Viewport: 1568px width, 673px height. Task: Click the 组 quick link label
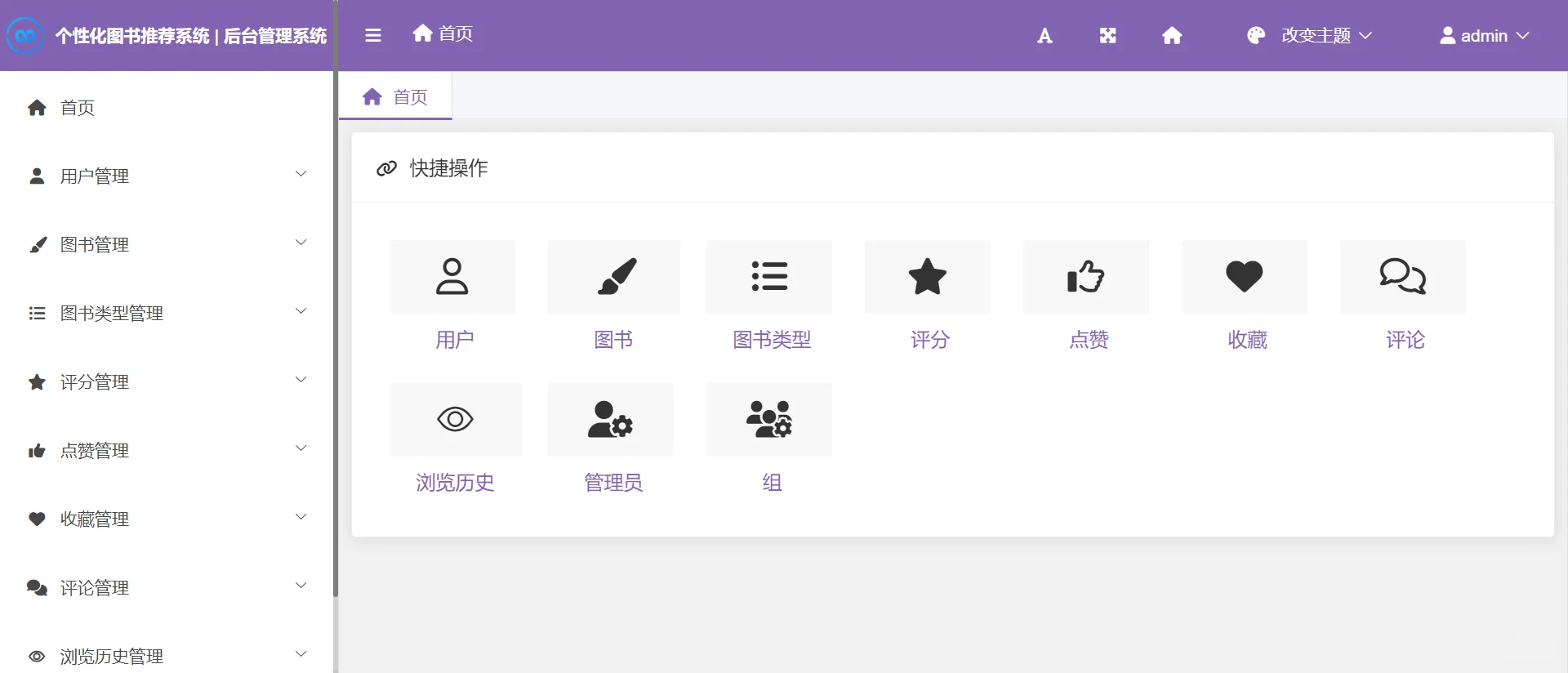pos(772,483)
